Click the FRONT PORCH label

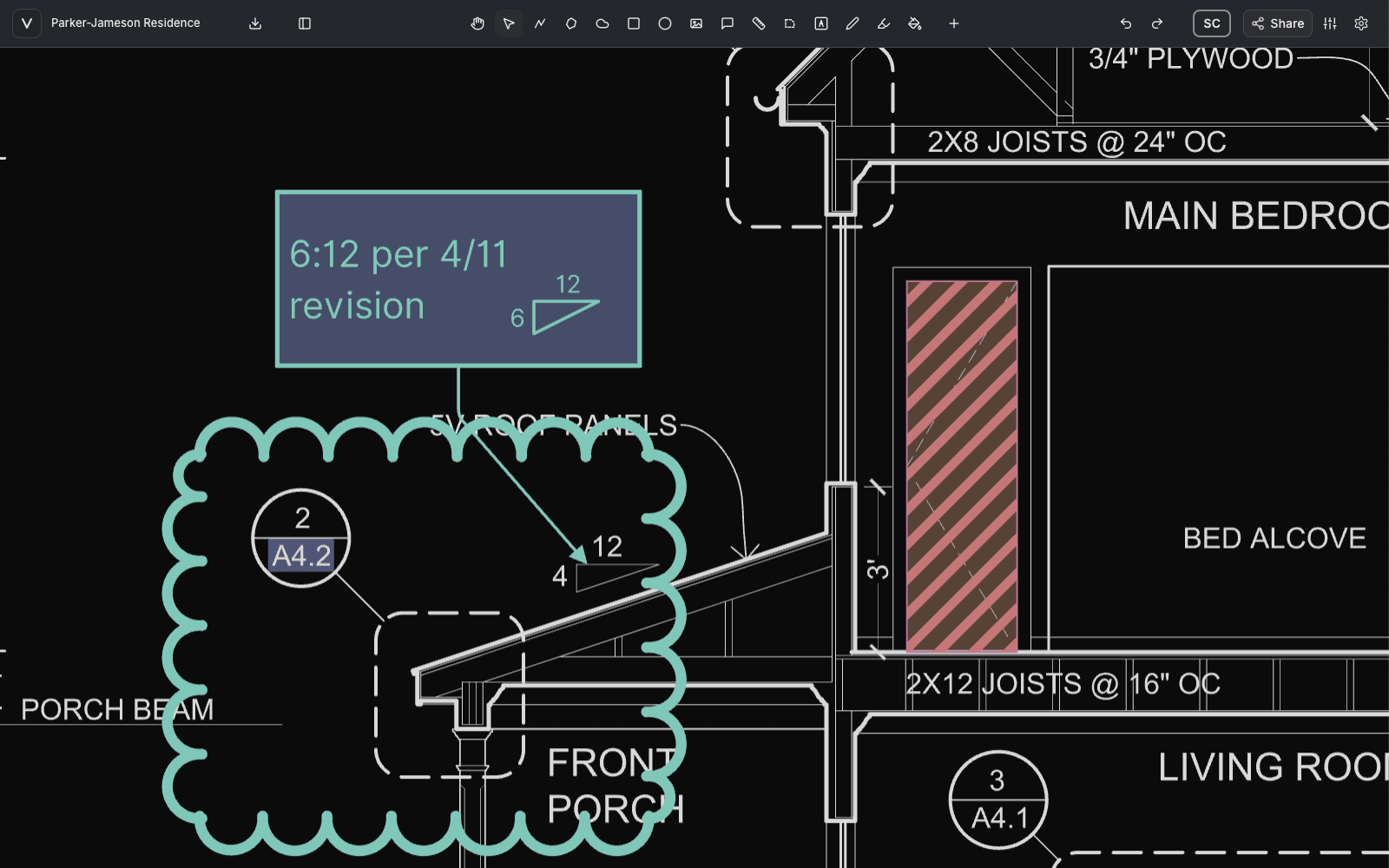pos(616,786)
